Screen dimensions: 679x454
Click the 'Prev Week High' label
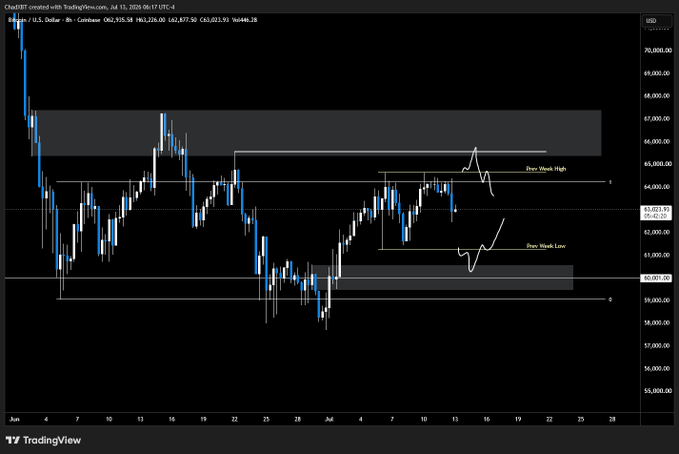[546, 169]
